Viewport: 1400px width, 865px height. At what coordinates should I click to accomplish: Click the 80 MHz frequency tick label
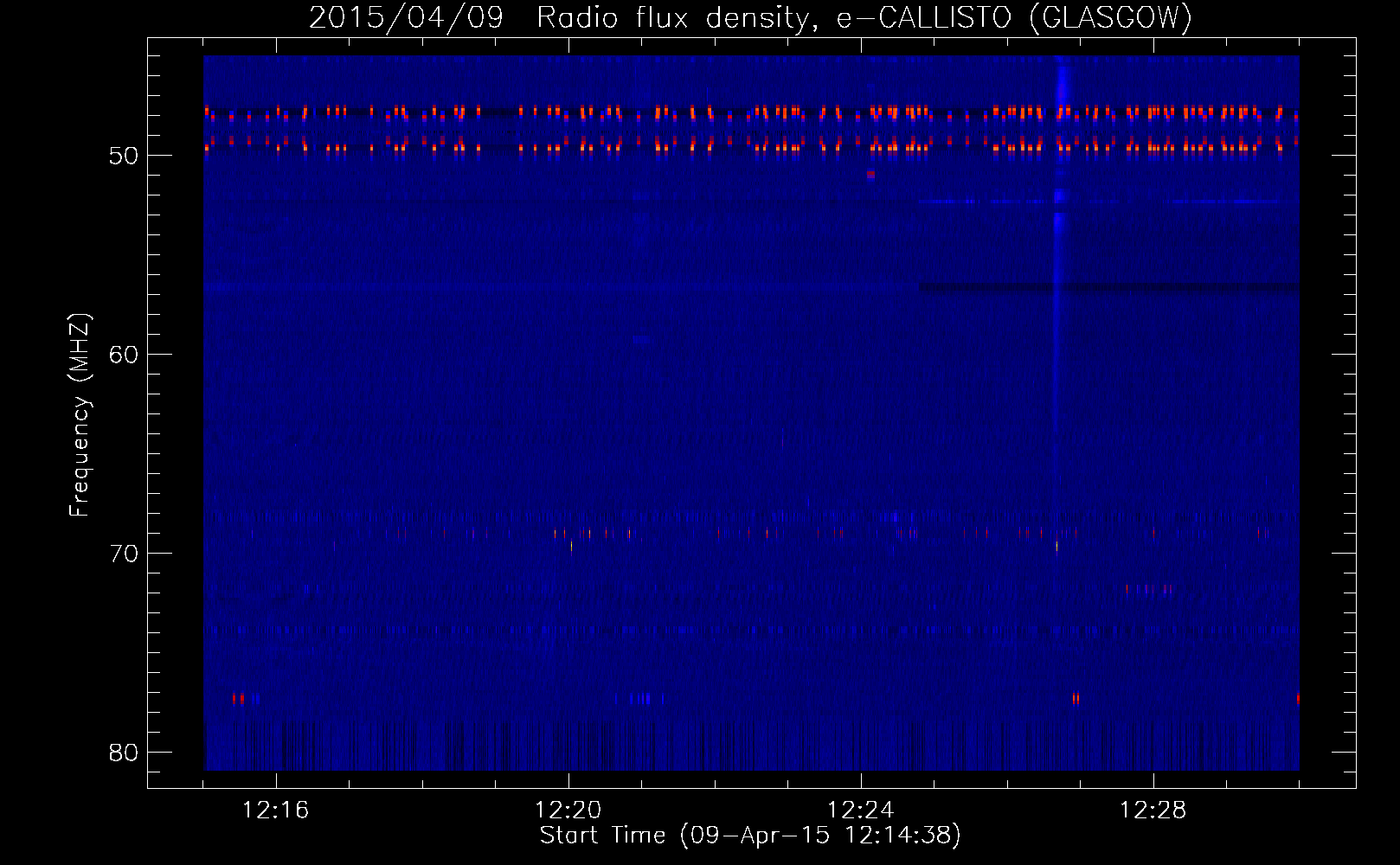(125, 753)
